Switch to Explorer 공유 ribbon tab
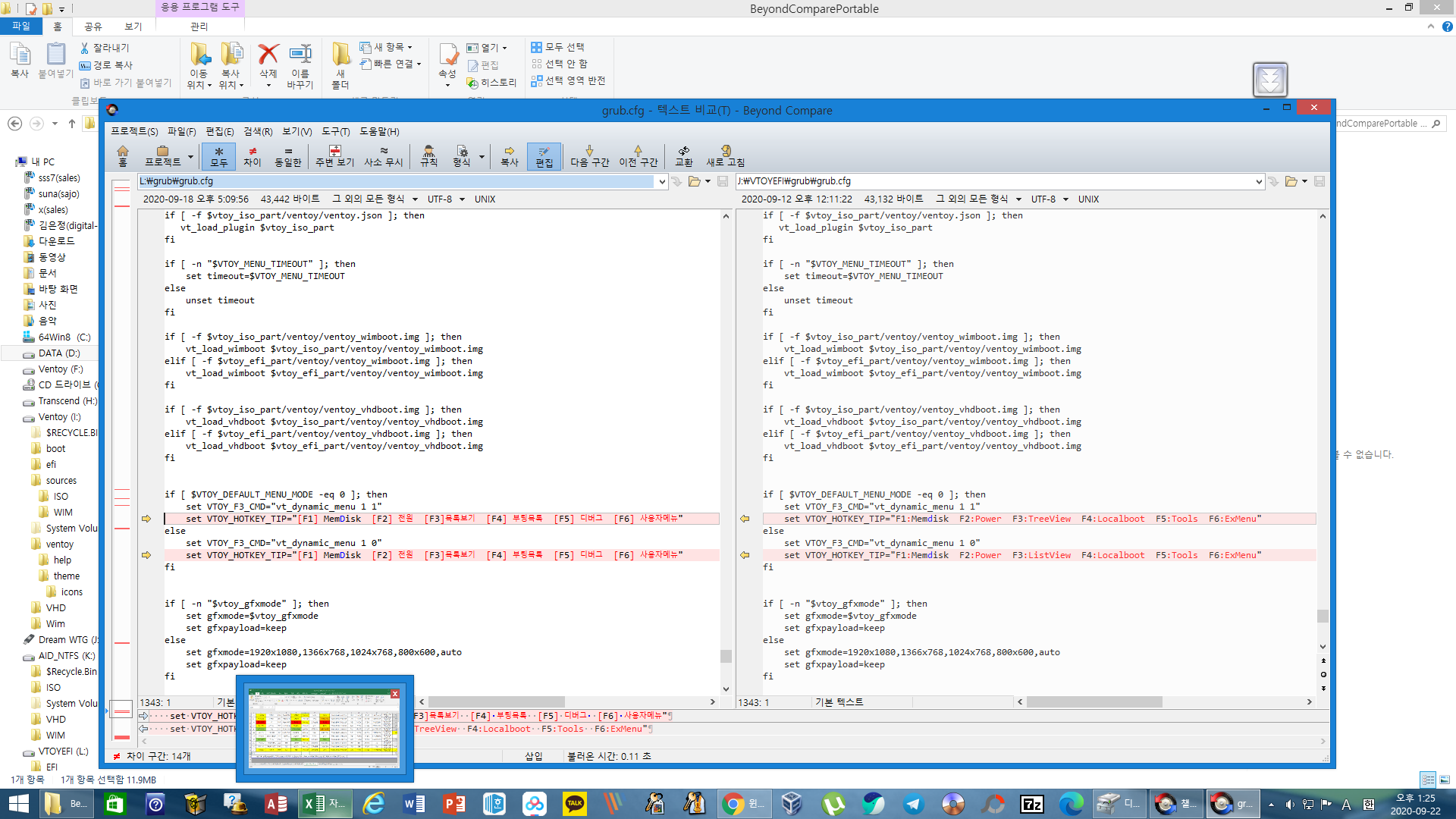Image resolution: width=1456 pixels, height=819 pixels. [x=93, y=27]
